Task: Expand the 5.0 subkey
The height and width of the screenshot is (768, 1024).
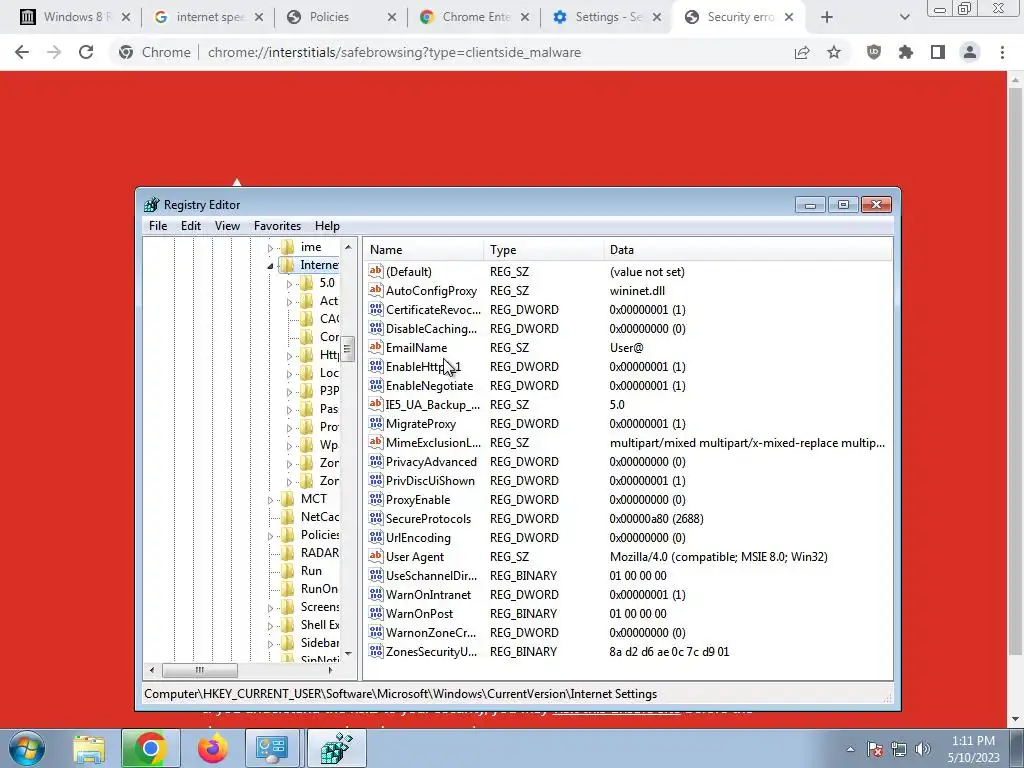Action: coord(289,284)
